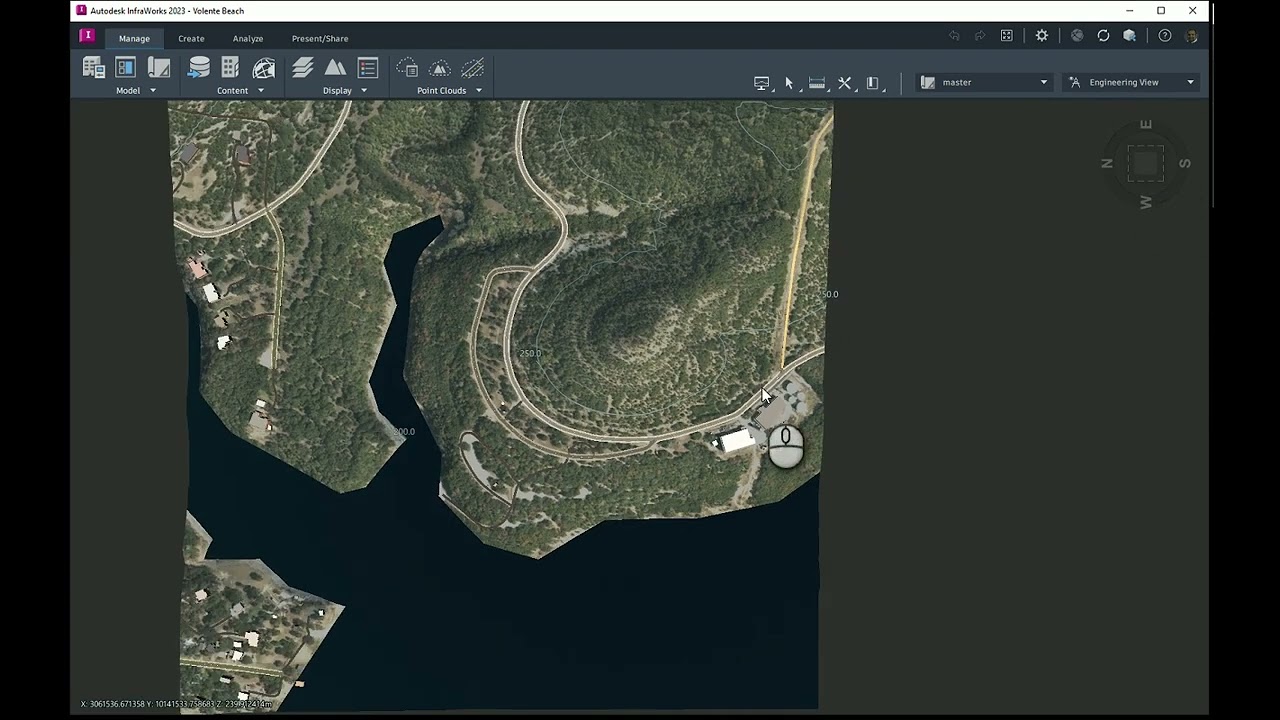The image size is (1280, 720).
Task: Choose the Select arrow tool
Action: pos(789,83)
